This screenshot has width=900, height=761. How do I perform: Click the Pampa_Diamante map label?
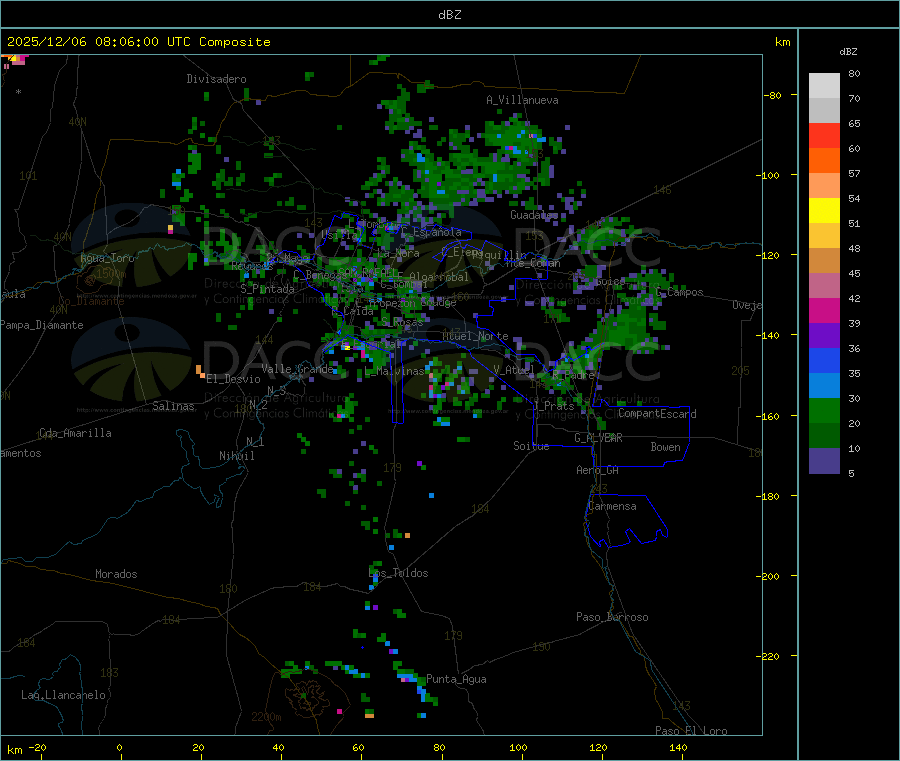tap(41, 325)
